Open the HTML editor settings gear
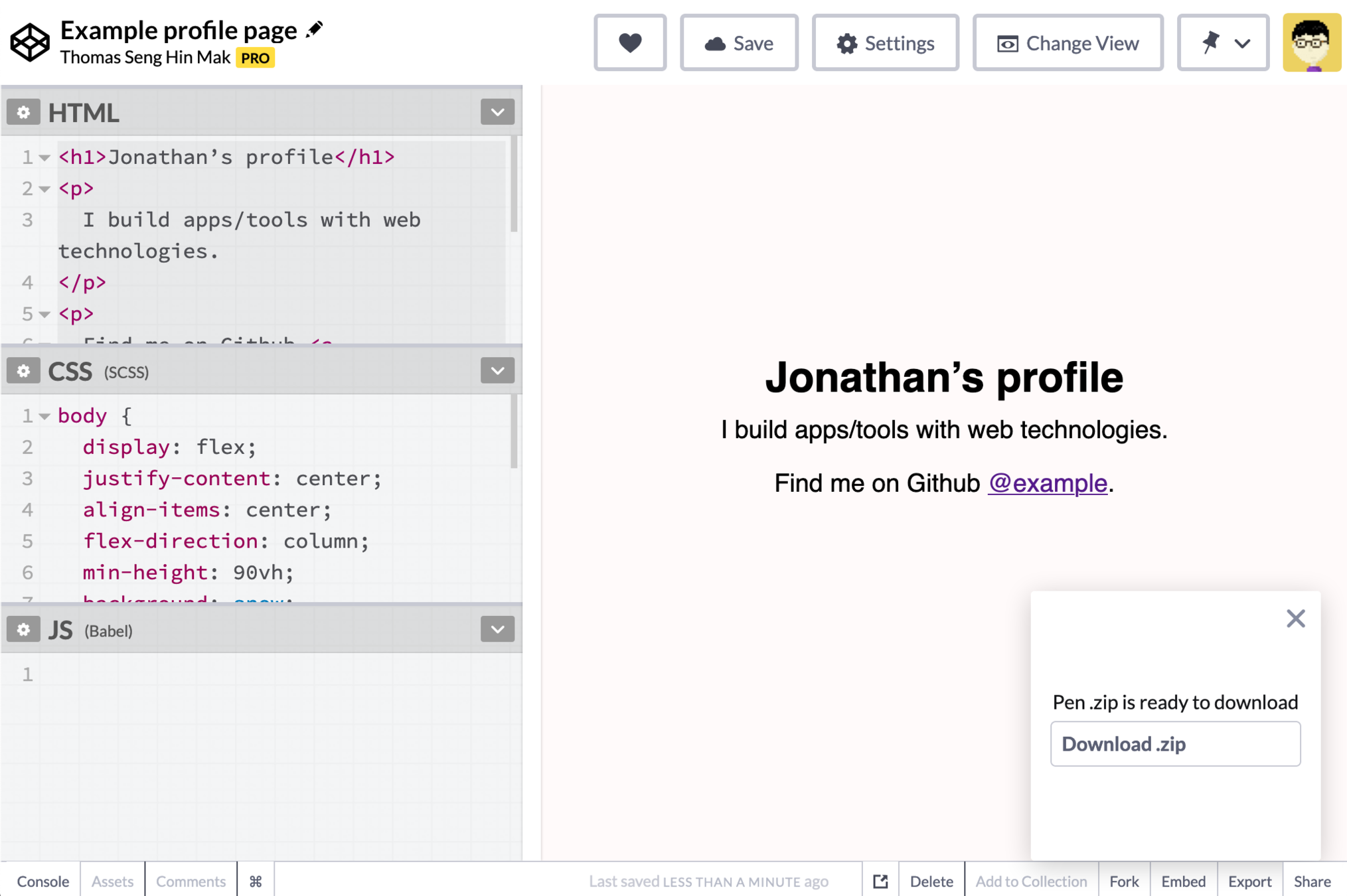Viewport: 1347px width, 896px height. [24, 112]
